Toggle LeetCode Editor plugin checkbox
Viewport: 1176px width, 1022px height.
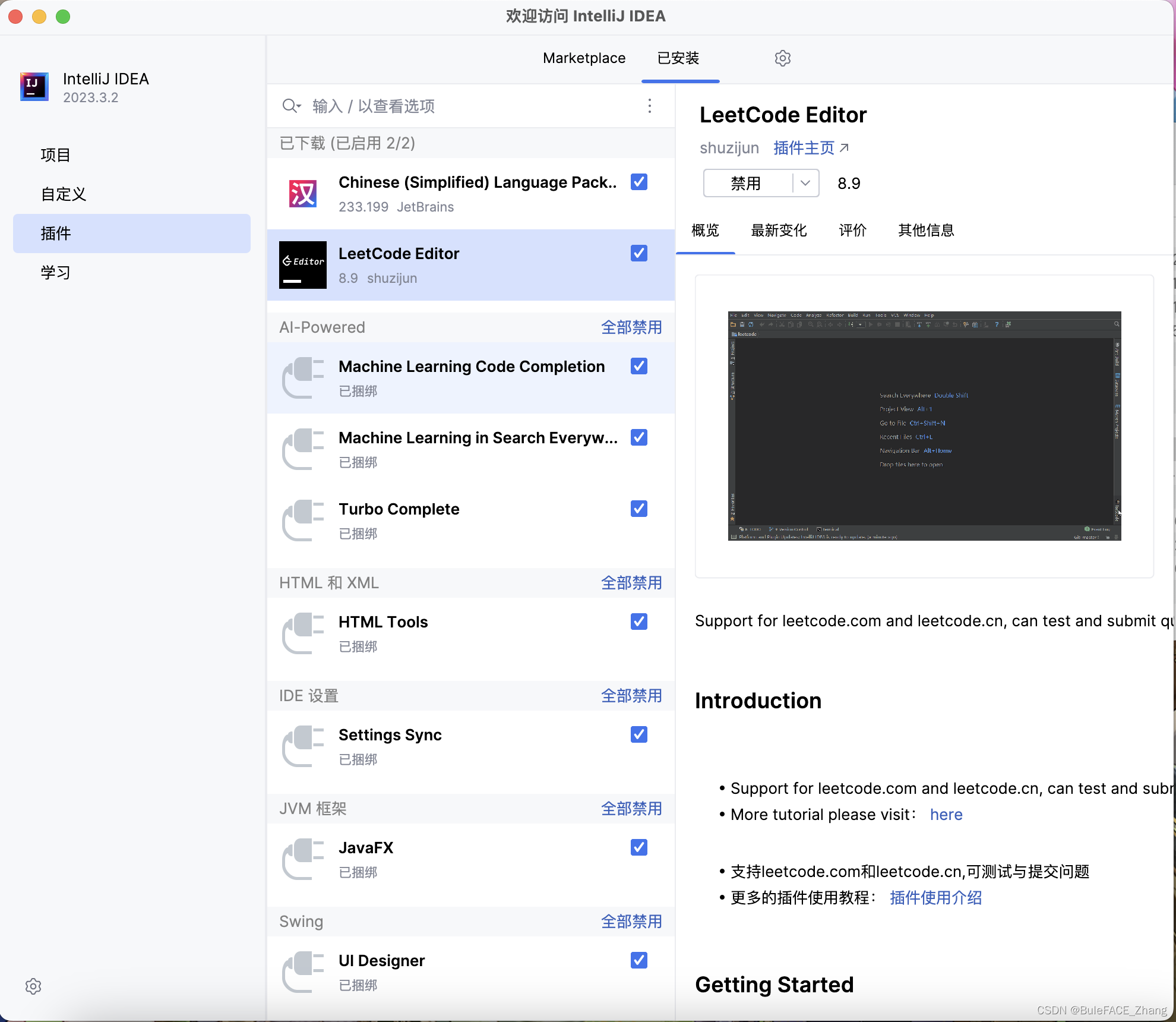pyautogui.click(x=639, y=254)
